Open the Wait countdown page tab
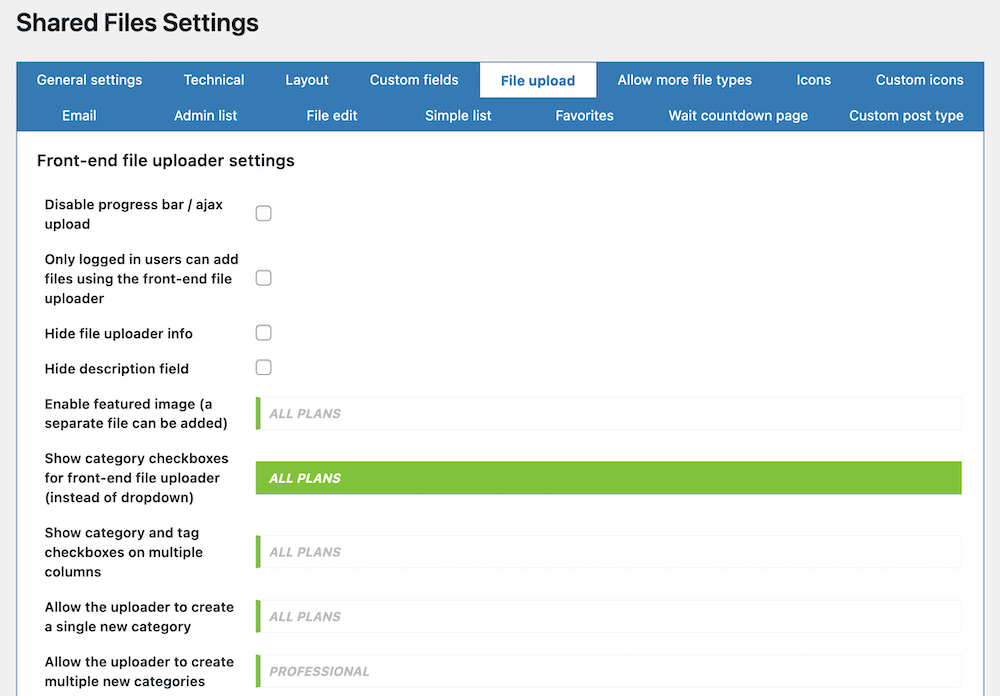This screenshot has height=696, width=1000. coord(738,115)
